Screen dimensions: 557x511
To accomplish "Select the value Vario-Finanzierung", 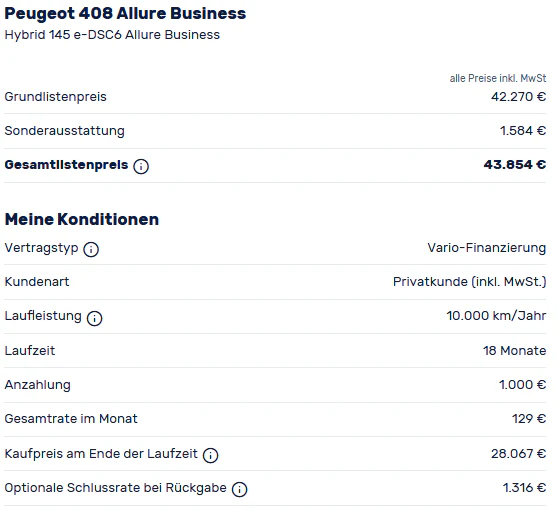I will click(487, 248).
